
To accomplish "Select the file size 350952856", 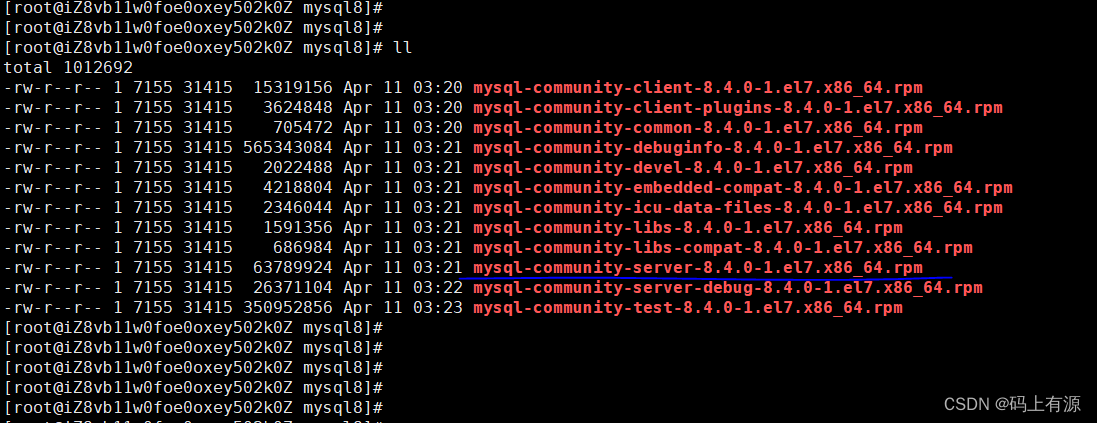I will click(x=288, y=308).
